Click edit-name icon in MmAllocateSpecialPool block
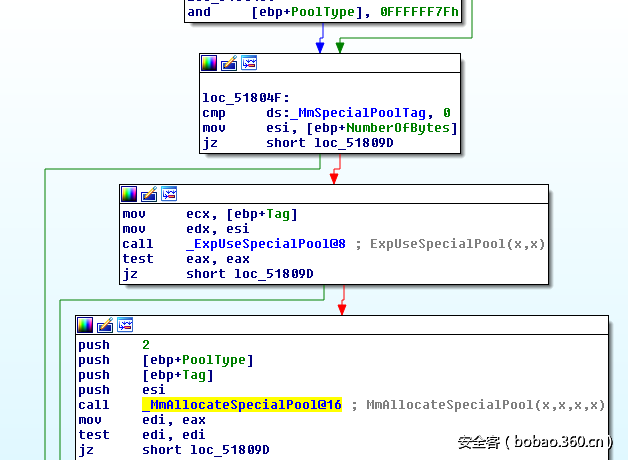This screenshot has height=460, width=628. (x=105, y=325)
